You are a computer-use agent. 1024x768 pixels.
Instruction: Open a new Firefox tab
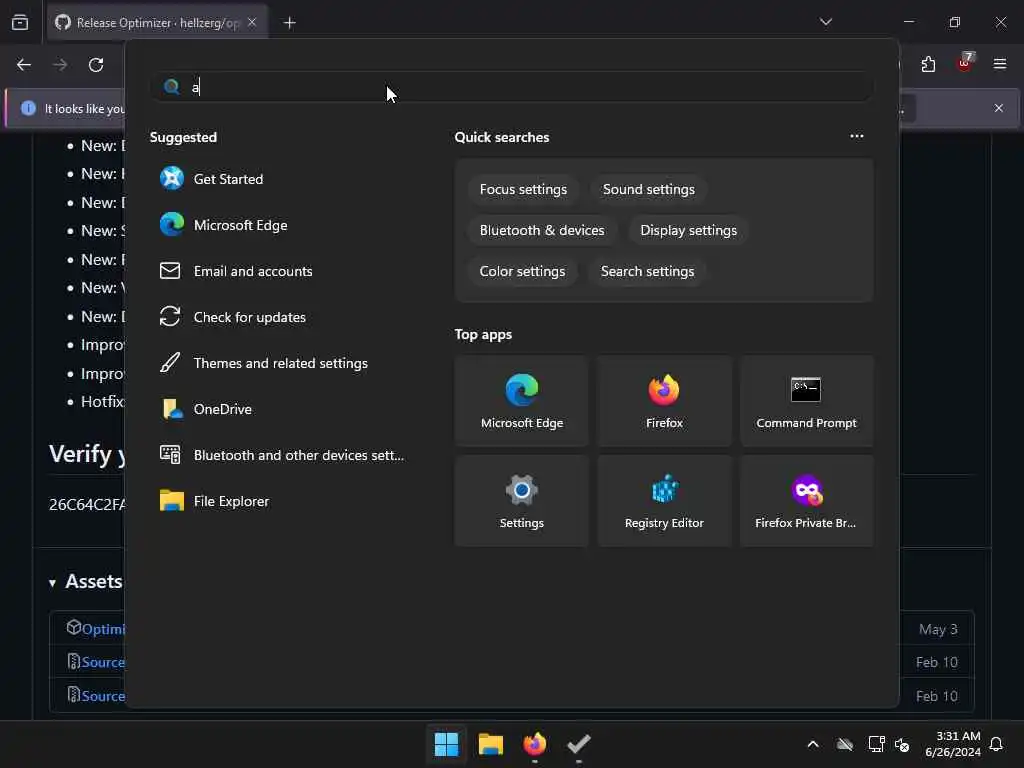tap(289, 23)
